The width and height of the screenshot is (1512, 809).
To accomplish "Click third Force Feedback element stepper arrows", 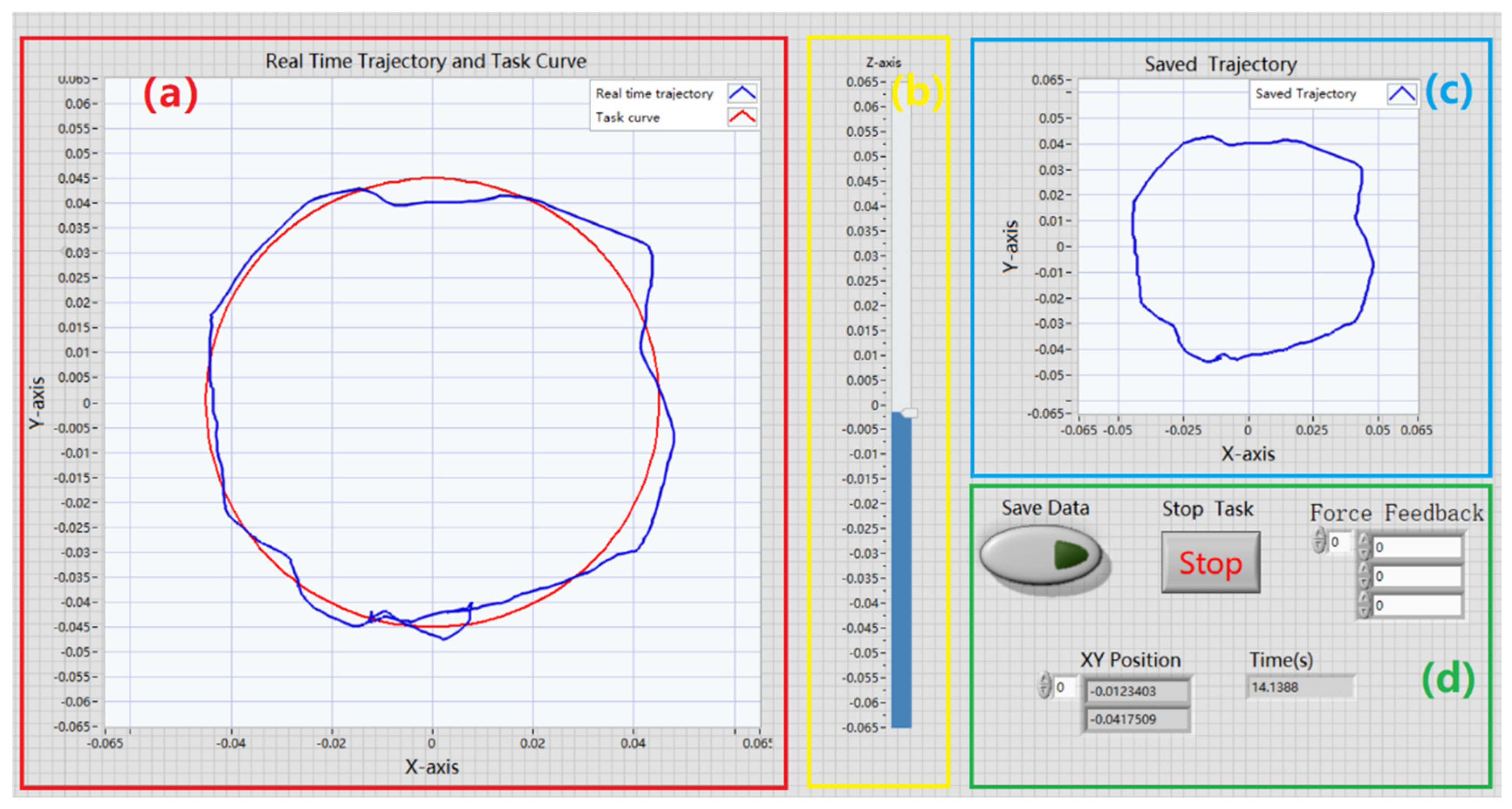I will (1364, 605).
